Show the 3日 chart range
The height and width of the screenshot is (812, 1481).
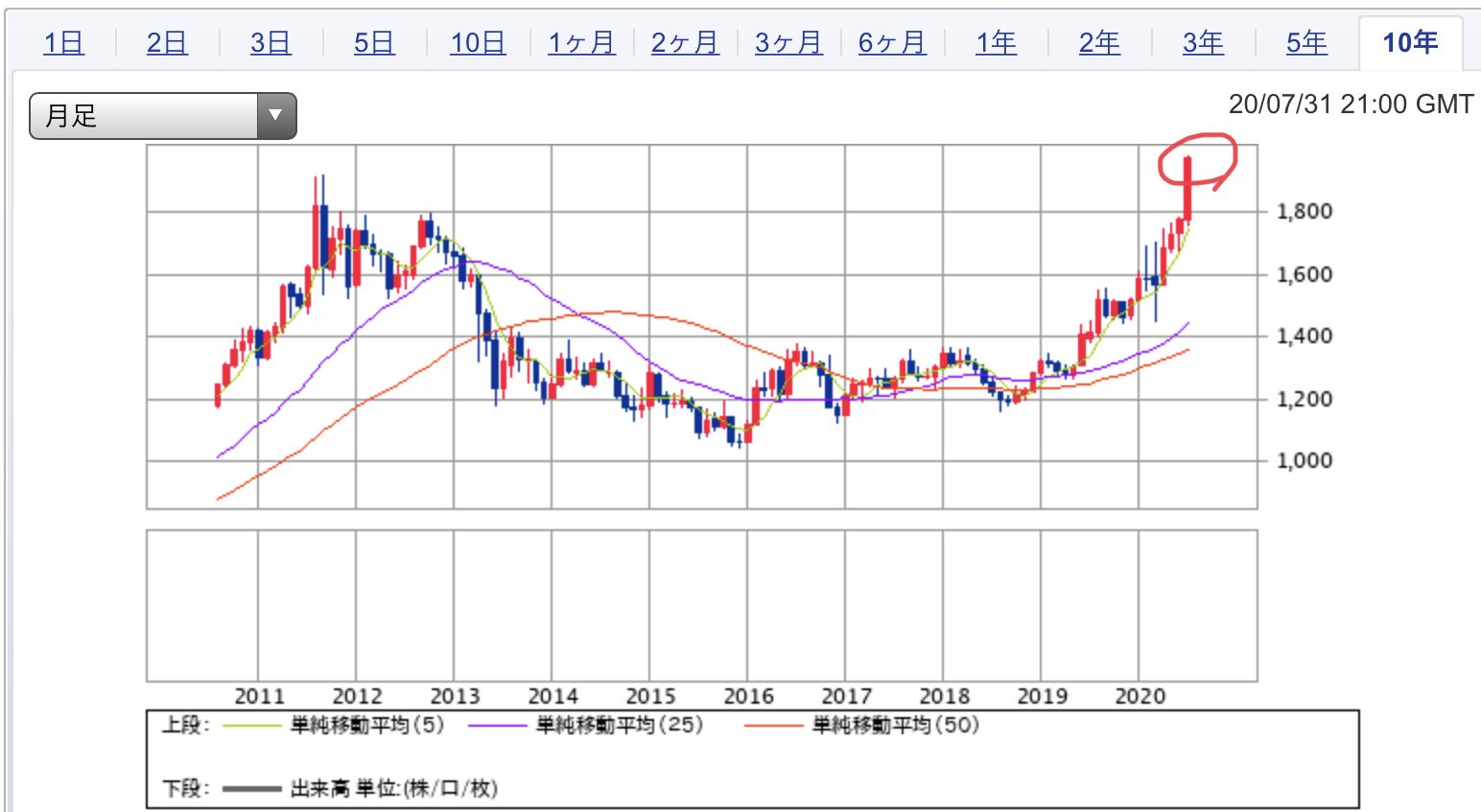tap(270, 42)
